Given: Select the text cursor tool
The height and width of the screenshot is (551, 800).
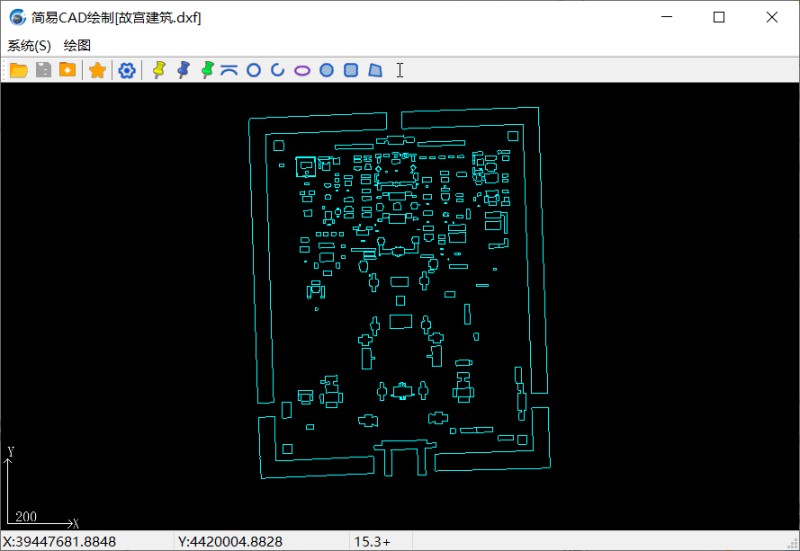Looking at the screenshot, I should click(x=400, y=70).
